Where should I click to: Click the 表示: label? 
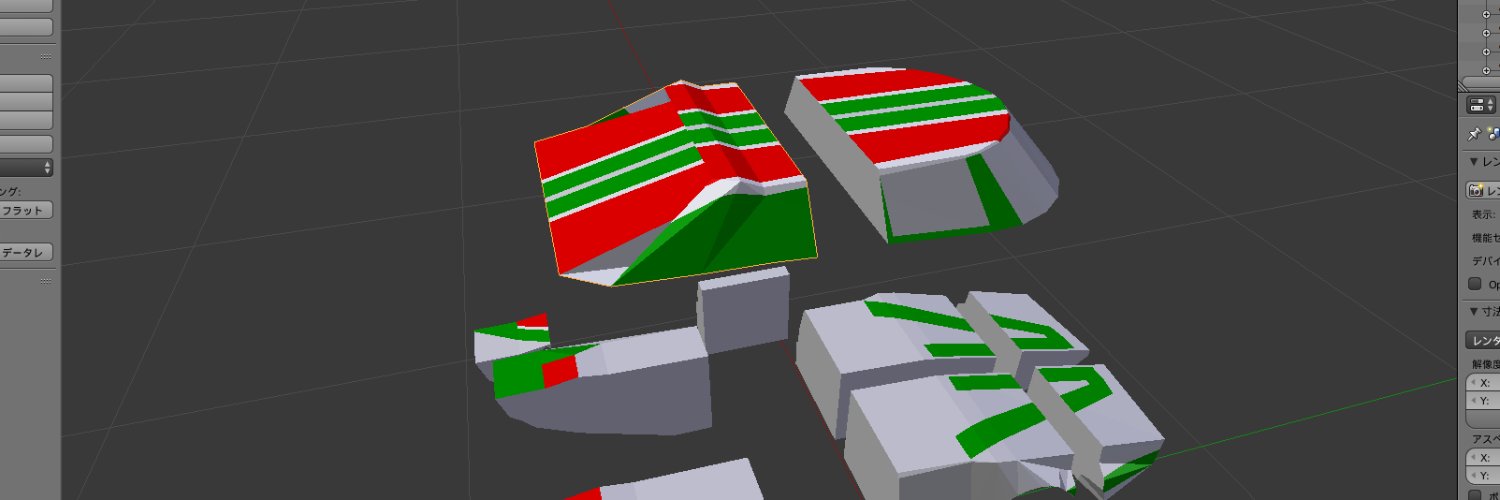click(1485, 215)
